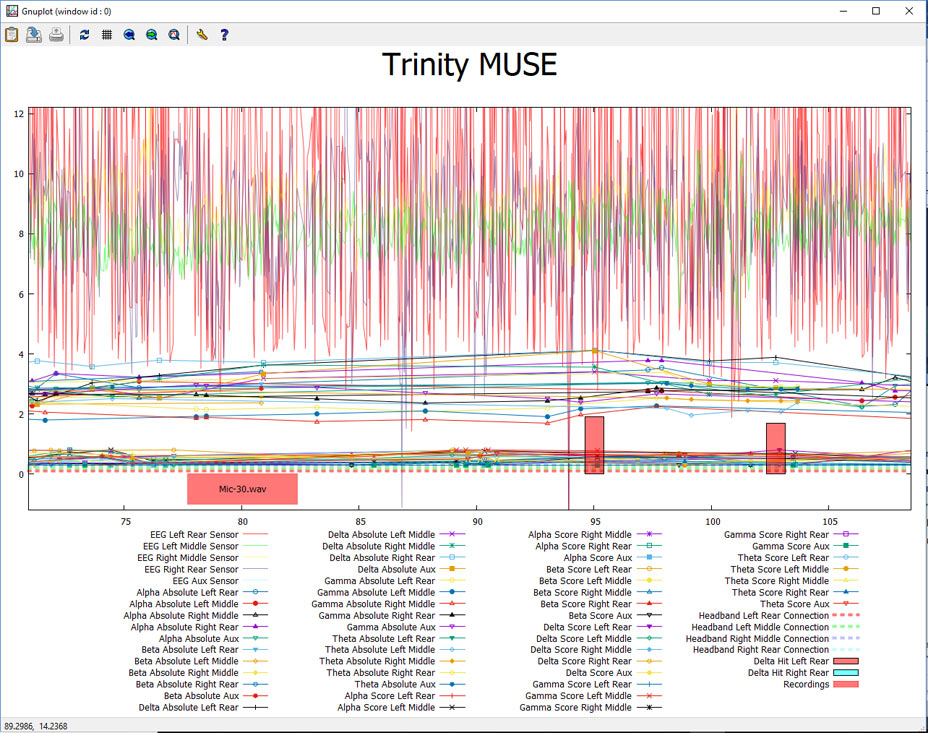Toggle Gamma Score Right Rear legend entry
The width and height of the screenshot is (928, 733).
coord(776,534)
